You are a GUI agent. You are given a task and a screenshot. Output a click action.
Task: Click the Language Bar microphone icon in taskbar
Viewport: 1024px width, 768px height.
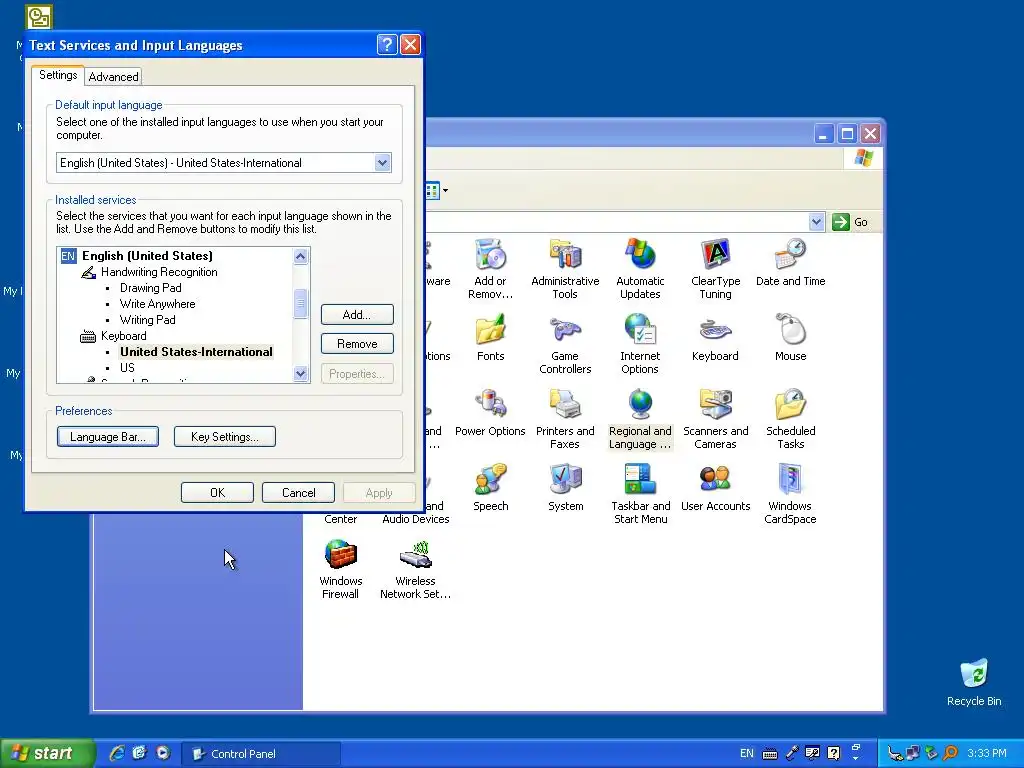click(792, 753)
